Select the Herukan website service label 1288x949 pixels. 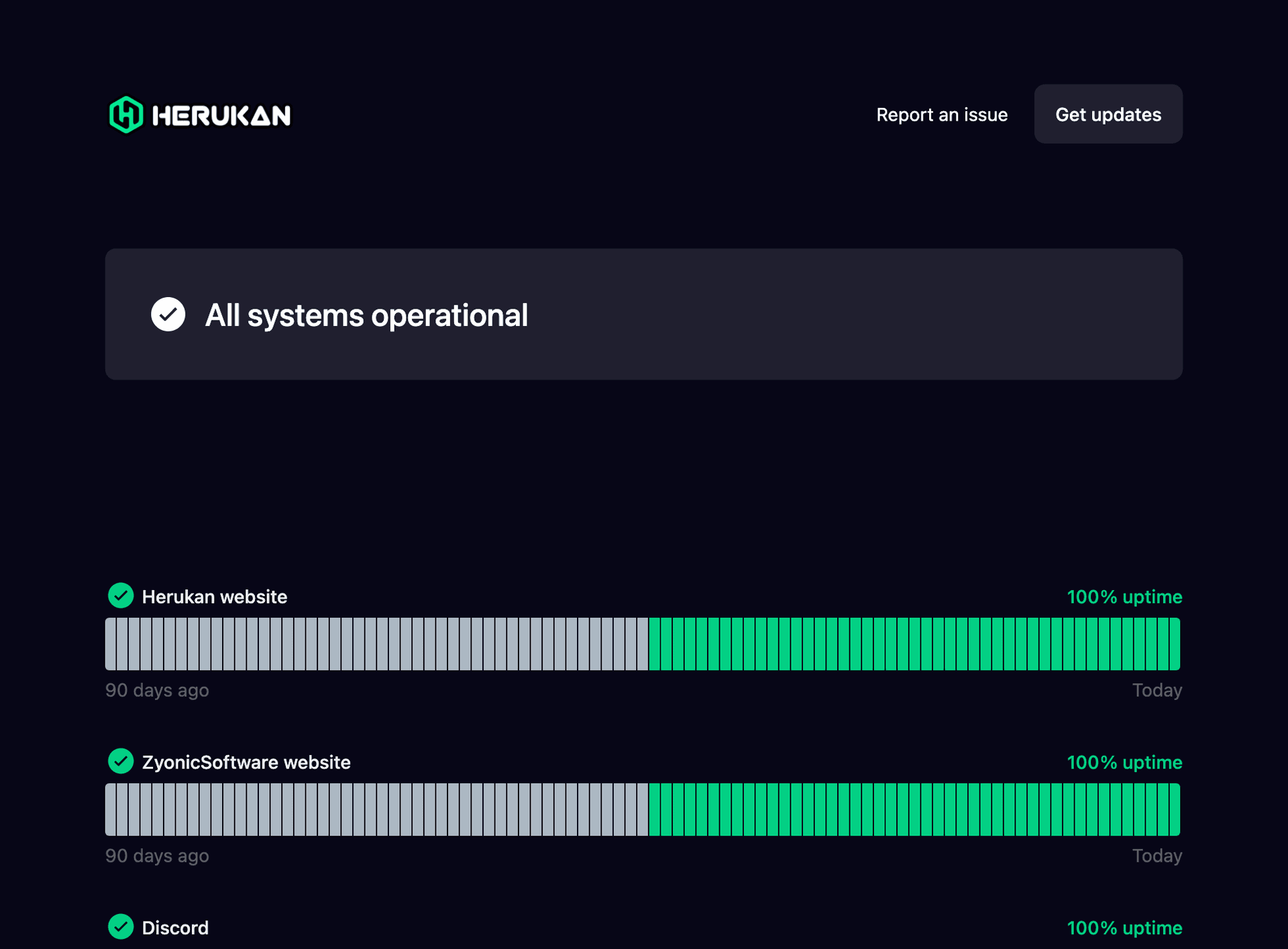214,597
